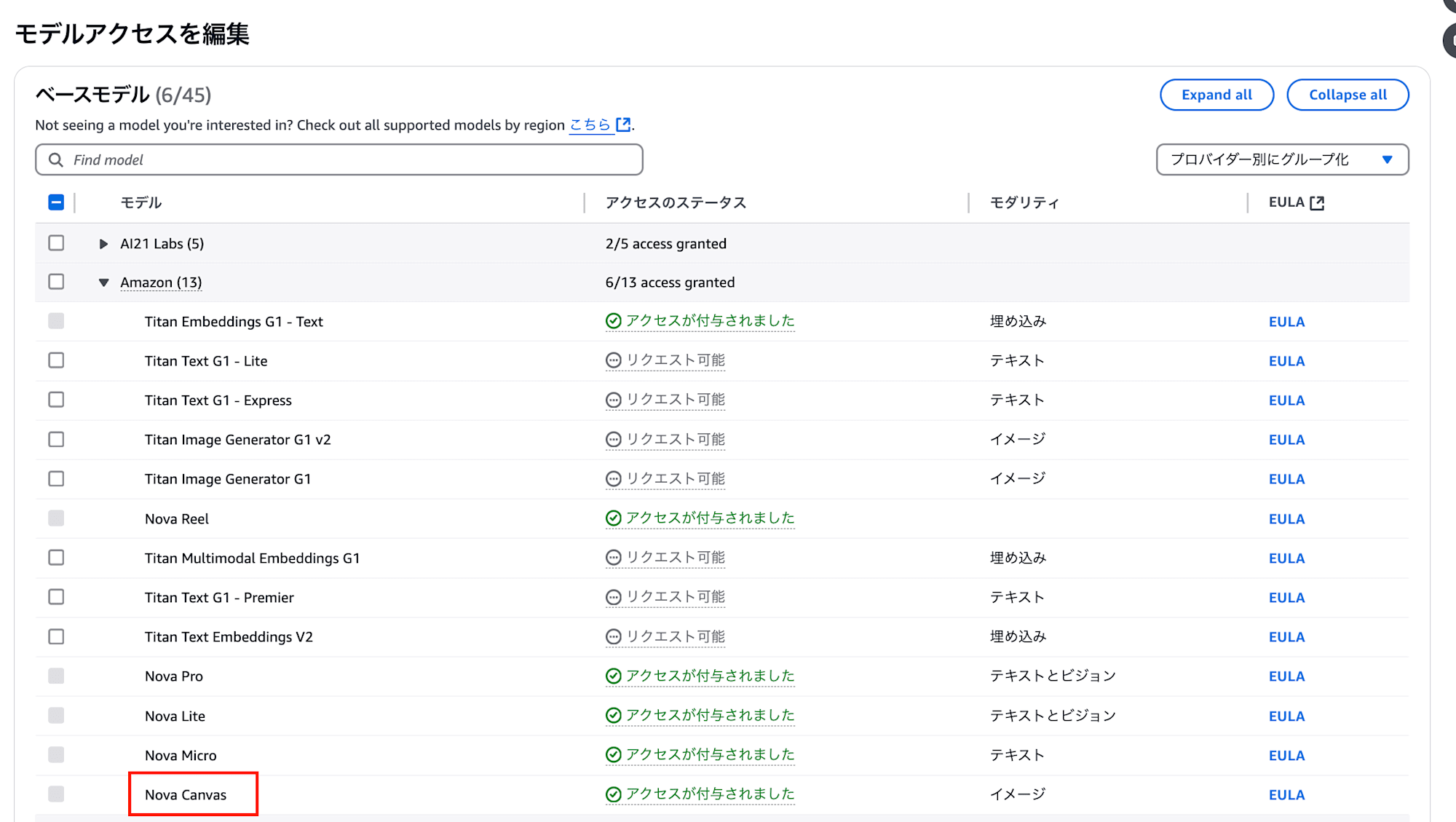Click the 6/13 access granted text
The height and width of the screenshot is (822, 1456).
[670, 282]
